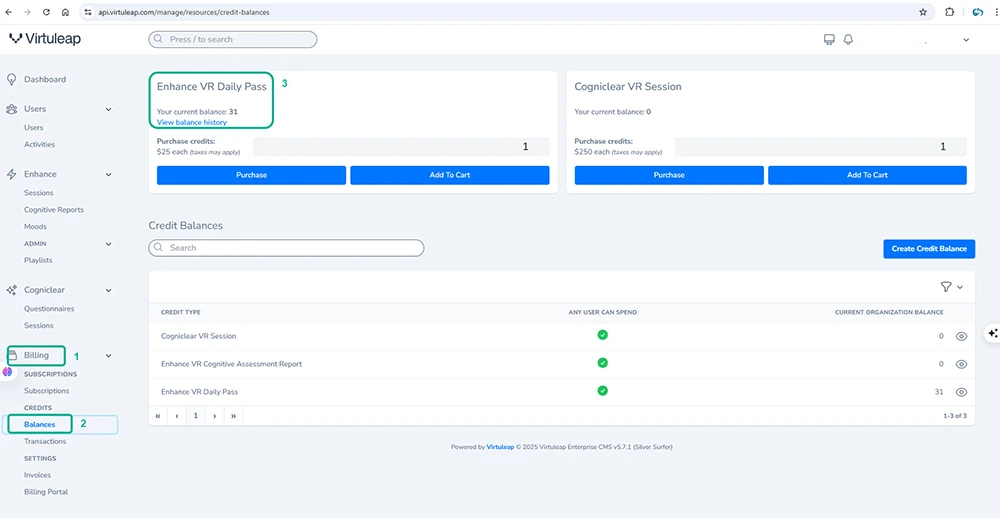Sort by CREDIT TYPE column header
Viewport: 1000px width, 518px height.
[x=181, y=313]
